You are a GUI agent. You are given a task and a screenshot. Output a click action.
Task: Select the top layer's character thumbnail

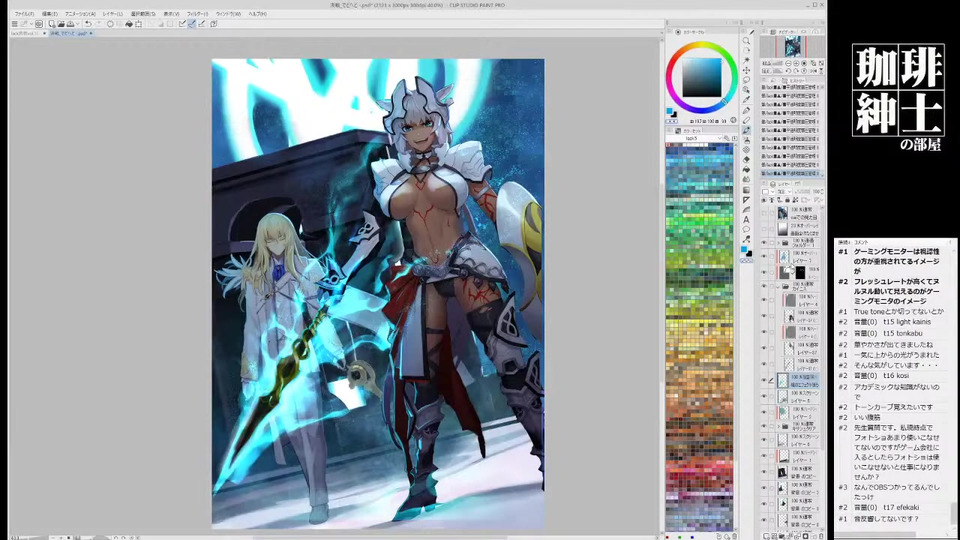click(782, 212)
